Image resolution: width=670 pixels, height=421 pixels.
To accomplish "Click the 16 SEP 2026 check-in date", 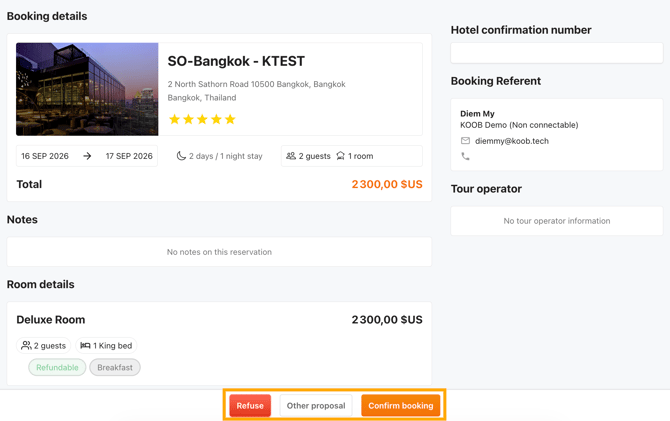I will [x=45, y=156].
